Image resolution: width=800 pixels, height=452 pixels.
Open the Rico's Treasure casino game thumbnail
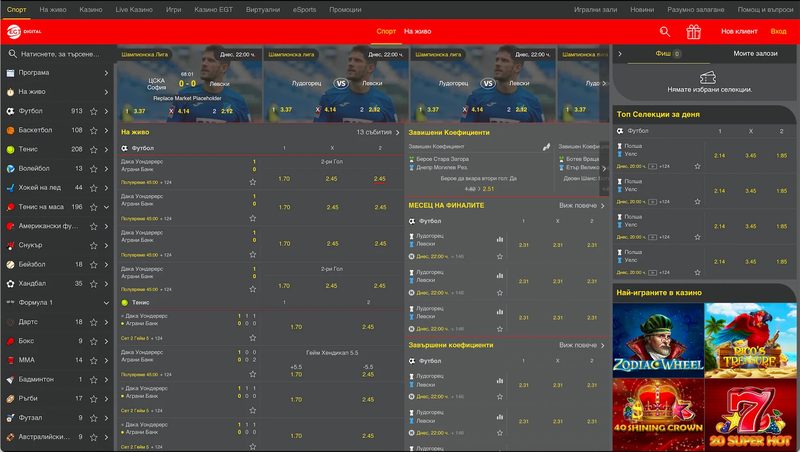[751, 340]
